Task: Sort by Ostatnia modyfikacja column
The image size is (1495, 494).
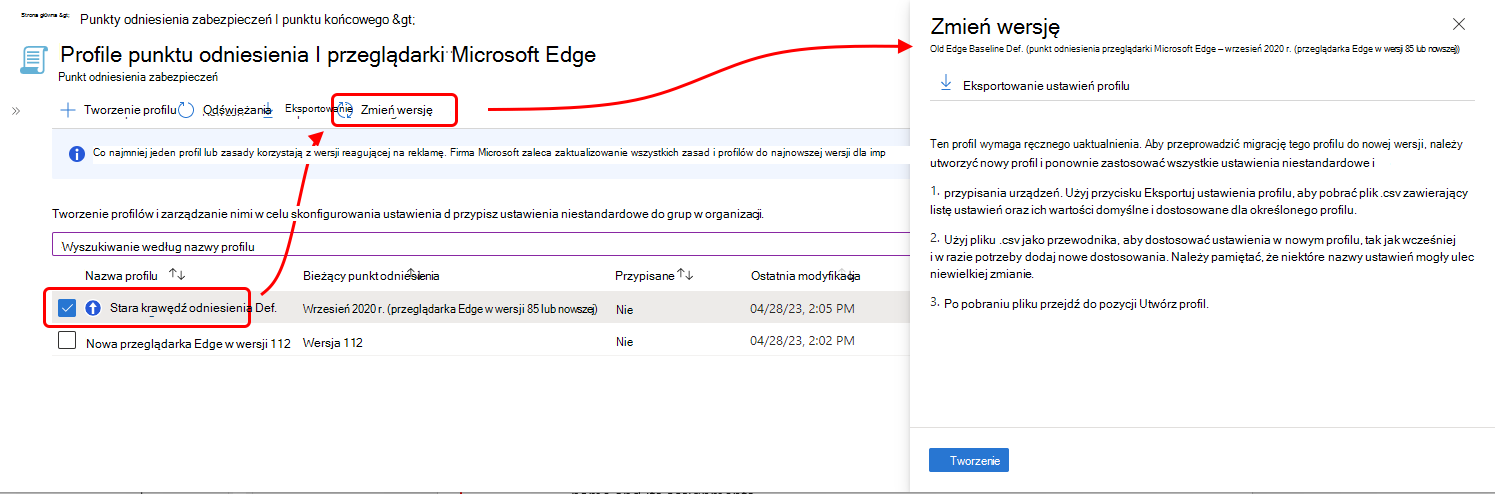Action: coord(803,275)
